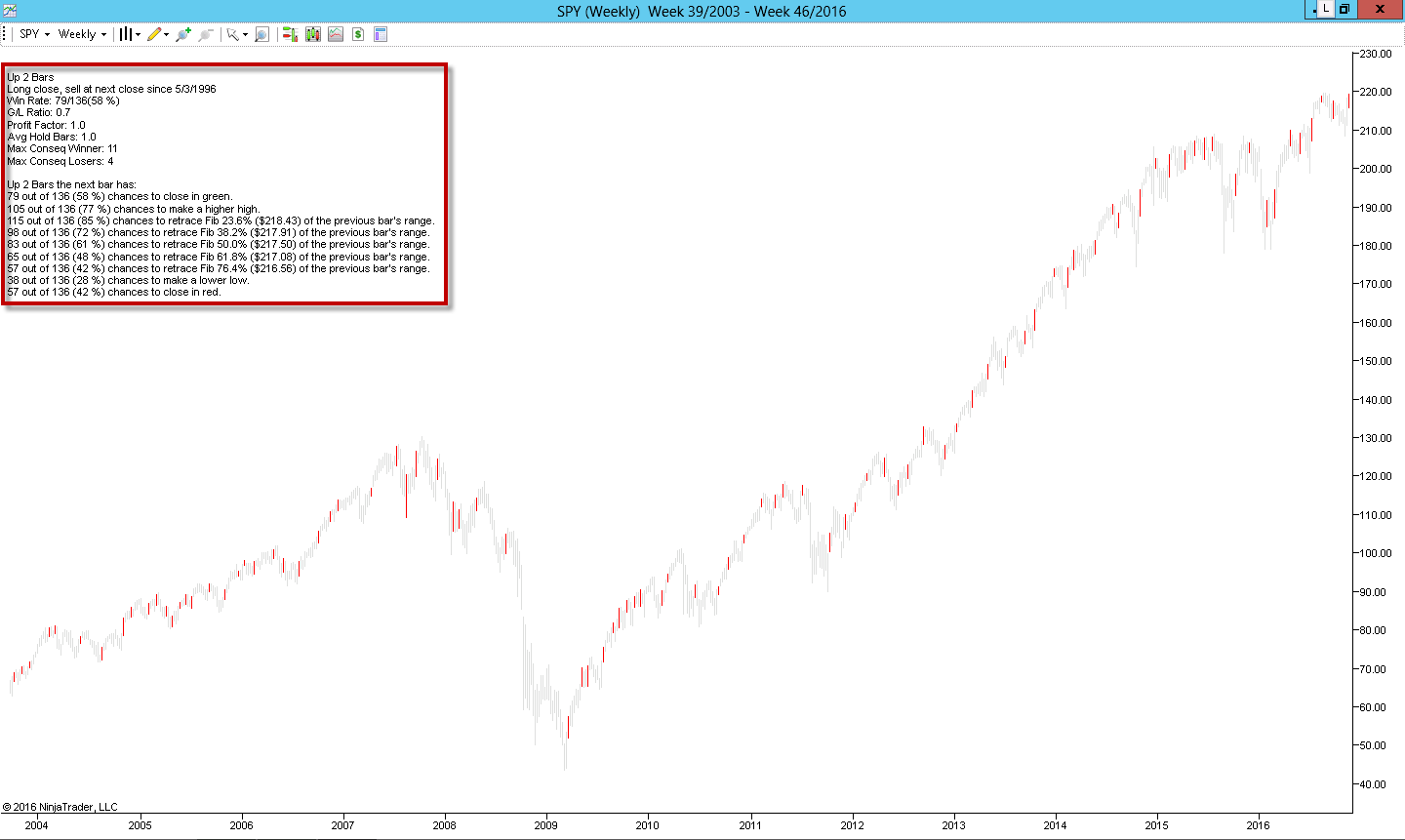Open the zoom frame magnifier tool

pyautogui.click(x=261, y=34)
